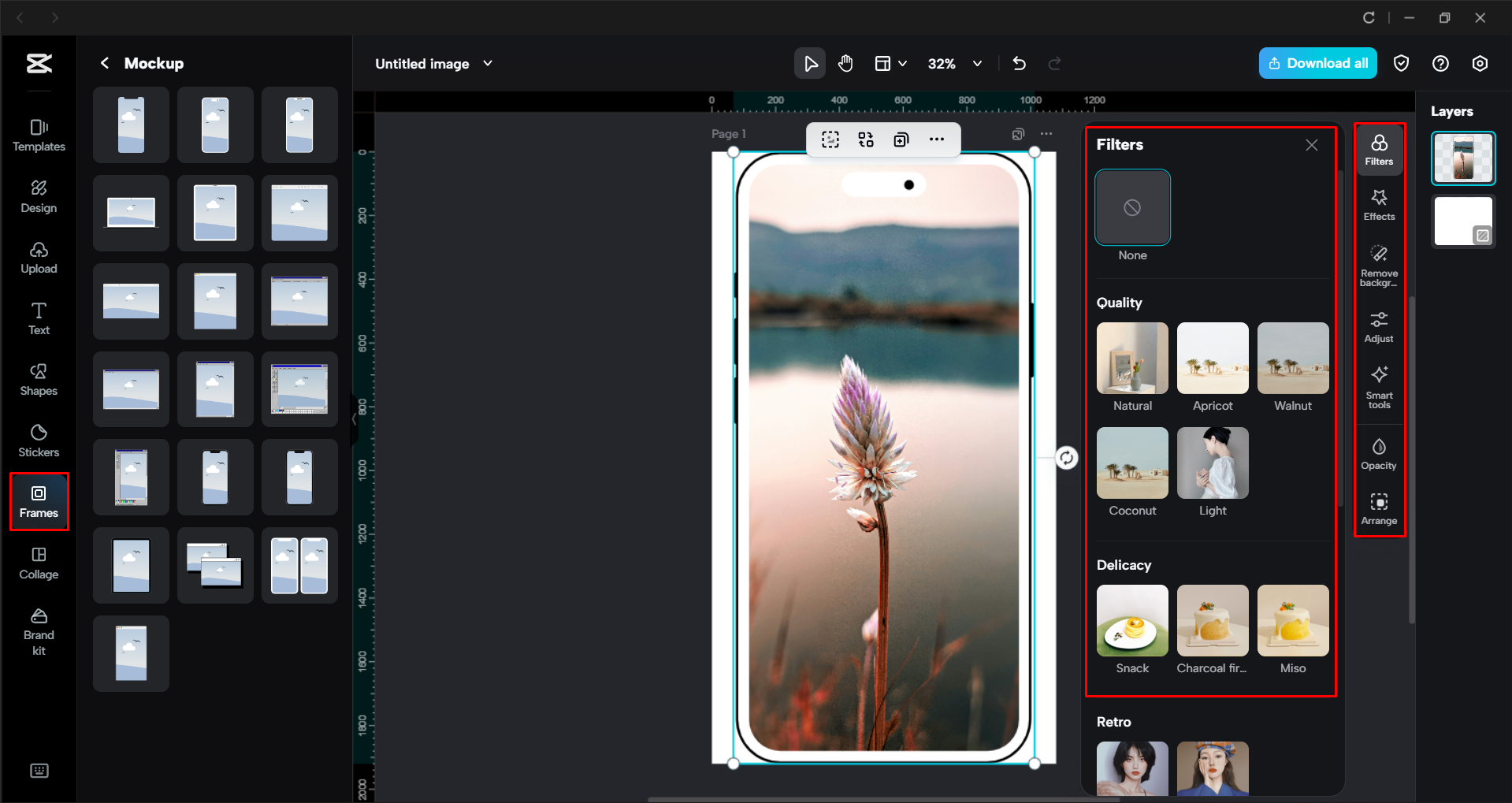This screenshot has width=1512, height=803.
Task: Switch to the Templates panel
Action: click(38, 134)
